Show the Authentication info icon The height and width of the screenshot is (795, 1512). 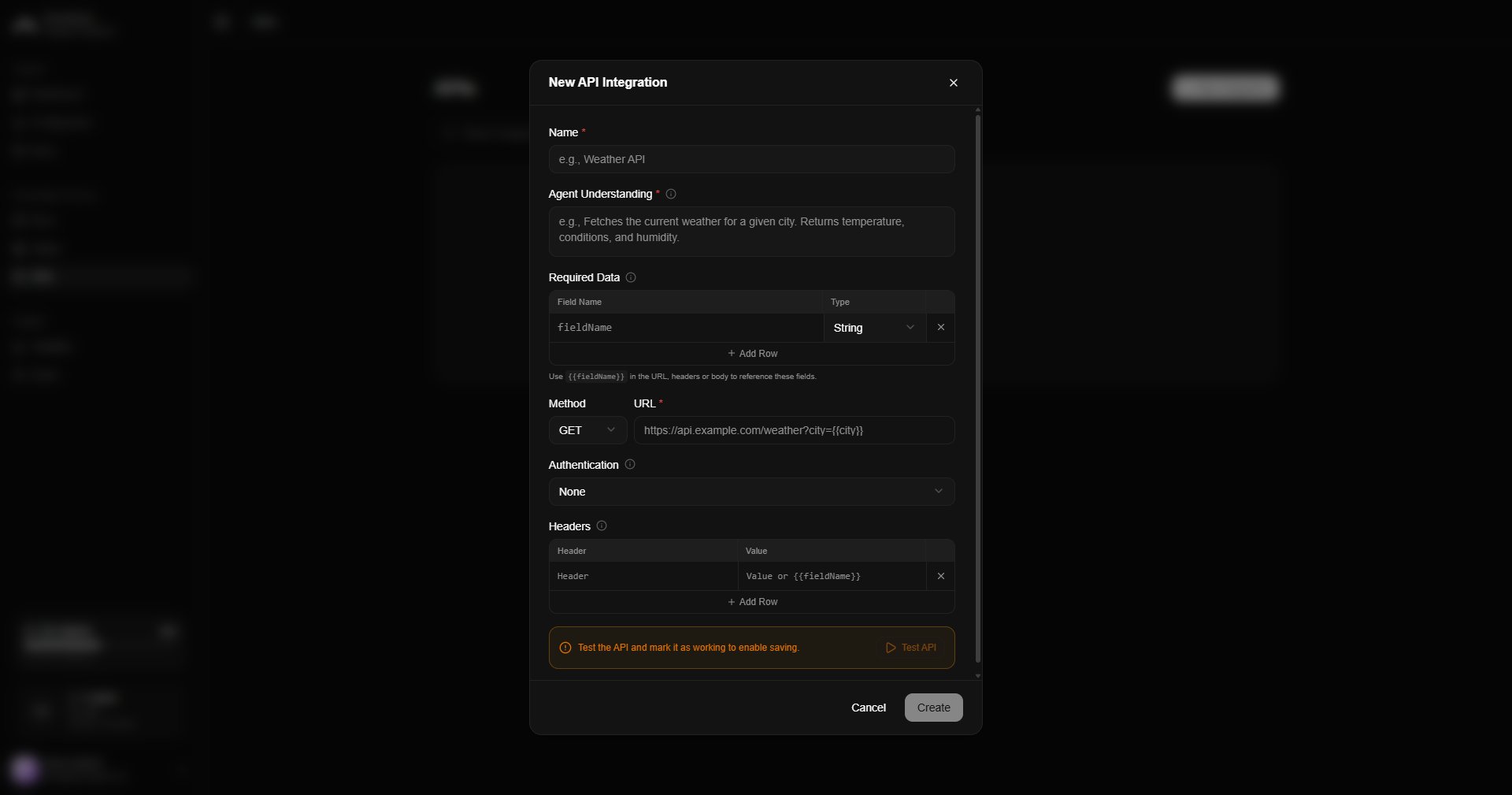click(x=630, y=465)
